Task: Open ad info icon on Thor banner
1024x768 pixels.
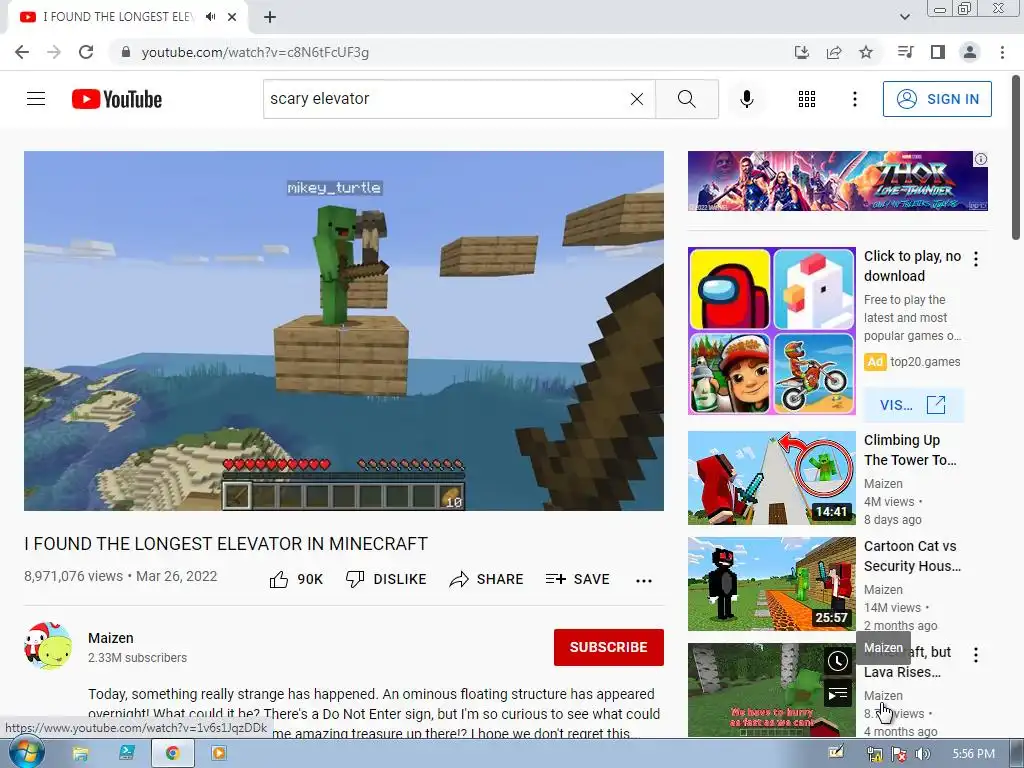Action: pos(980,159)
